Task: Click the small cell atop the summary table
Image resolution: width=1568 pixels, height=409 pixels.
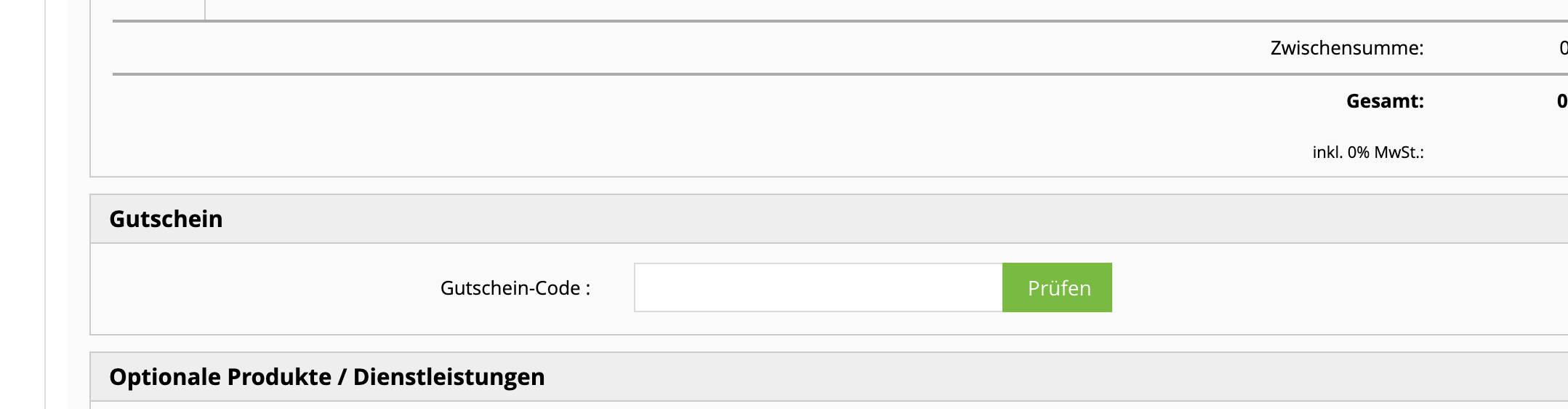Action: pos(159,9)
